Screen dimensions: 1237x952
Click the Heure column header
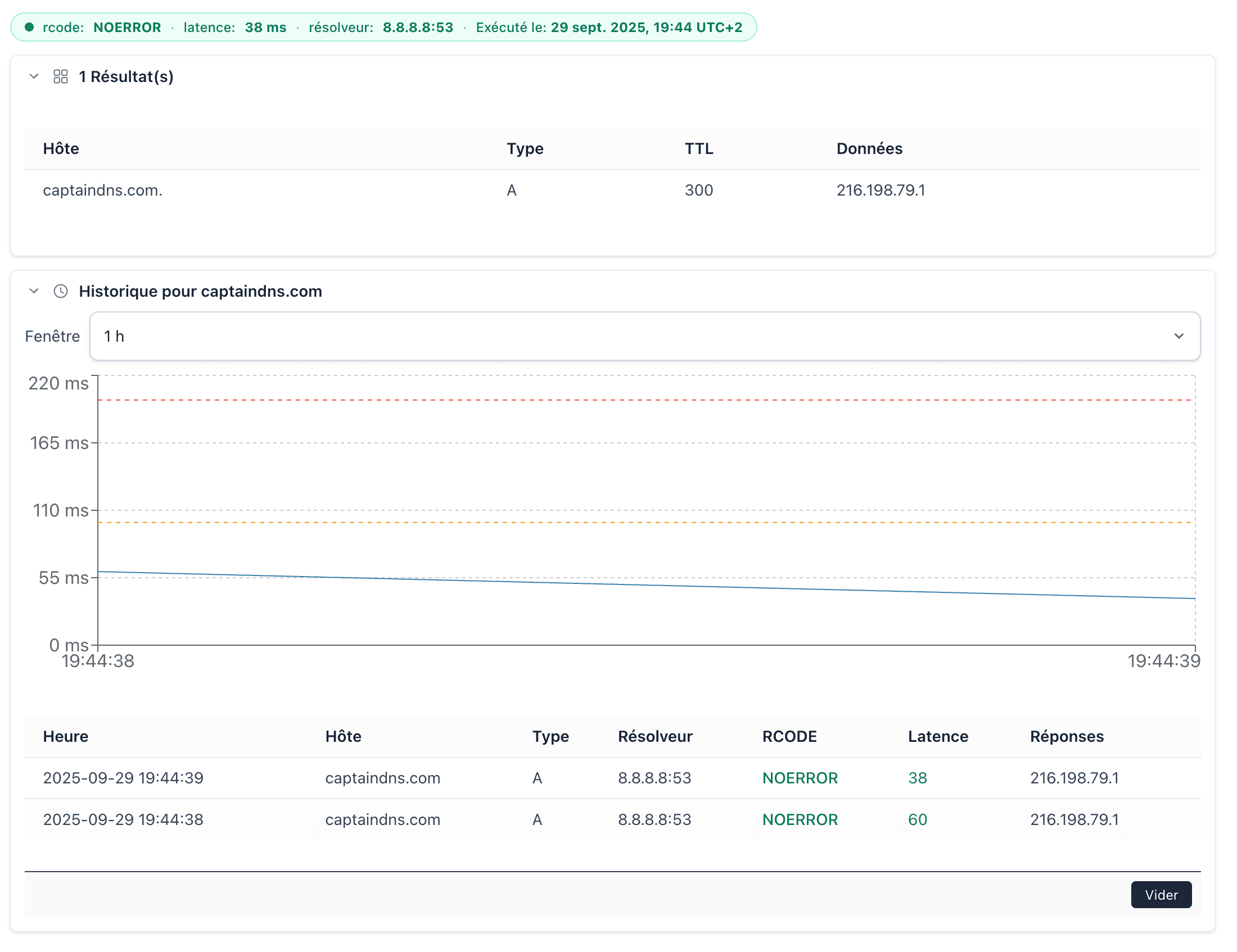(65, 736)
